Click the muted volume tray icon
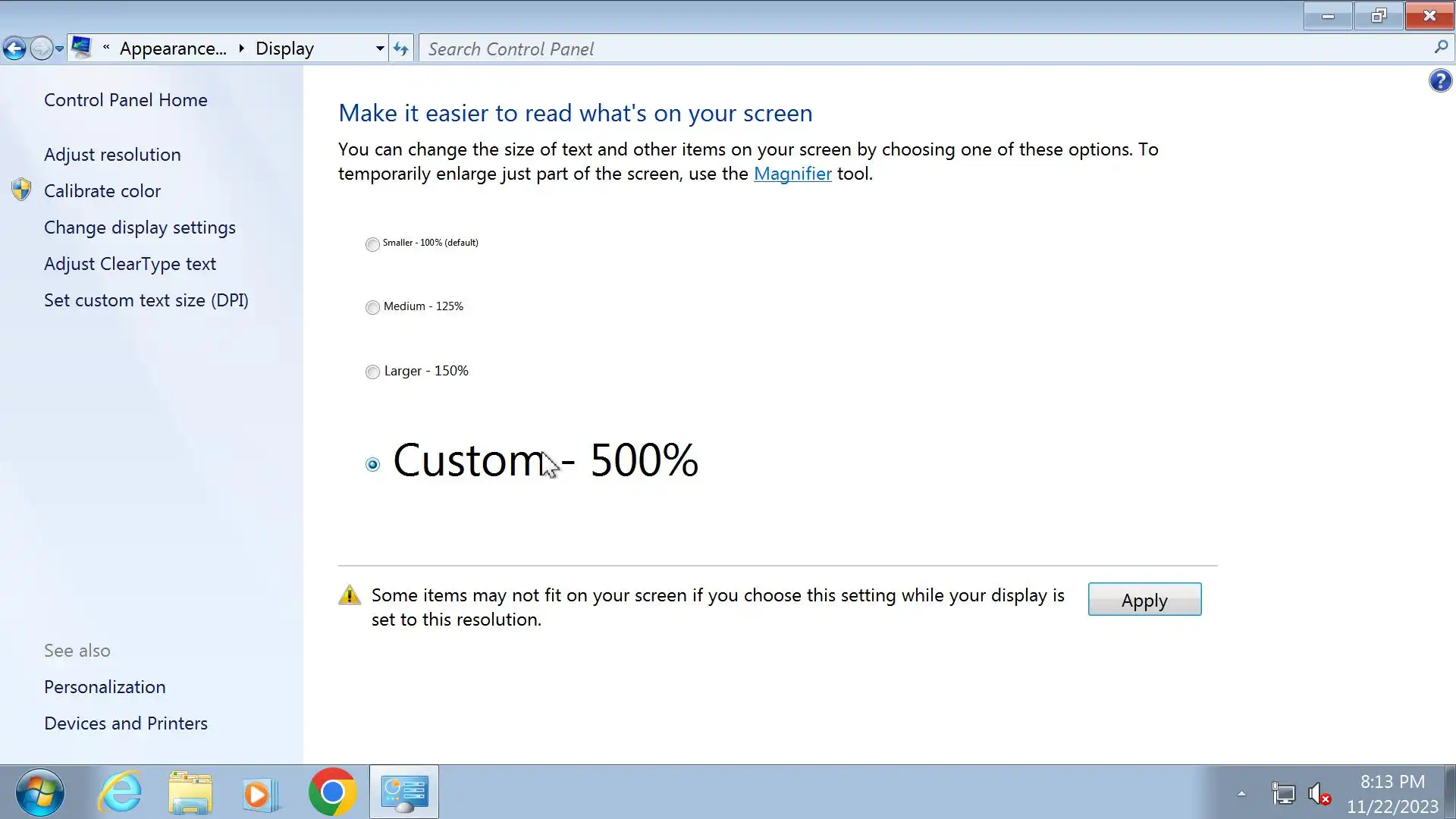1456x819 pixels. (1319, 794)
